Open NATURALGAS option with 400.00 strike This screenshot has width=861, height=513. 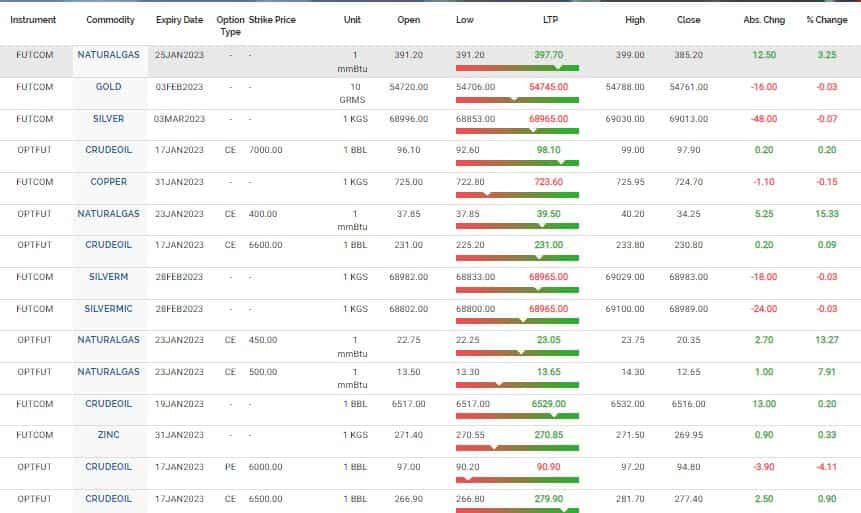(108, 213)
